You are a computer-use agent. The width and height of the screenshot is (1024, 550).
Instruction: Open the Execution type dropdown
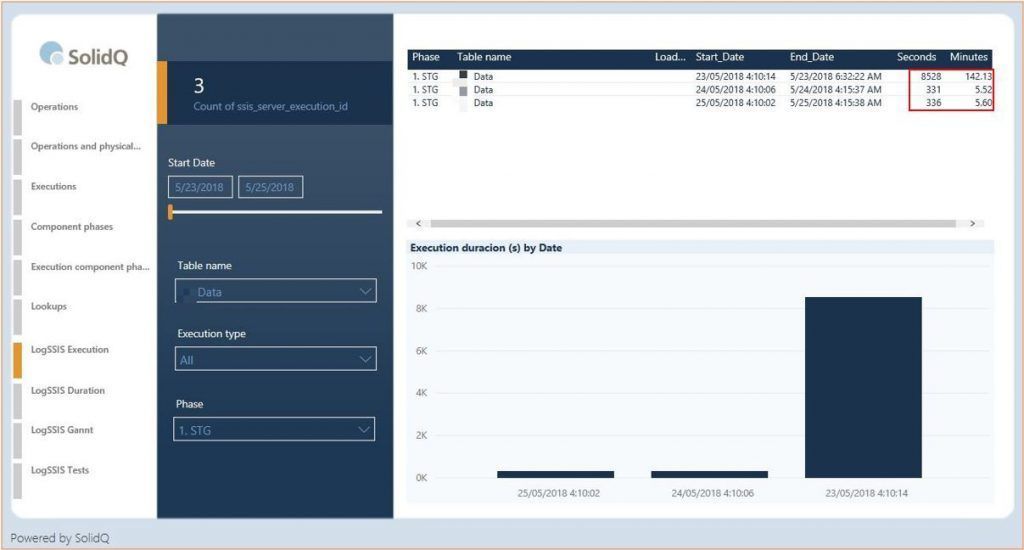tap(276, 359)
